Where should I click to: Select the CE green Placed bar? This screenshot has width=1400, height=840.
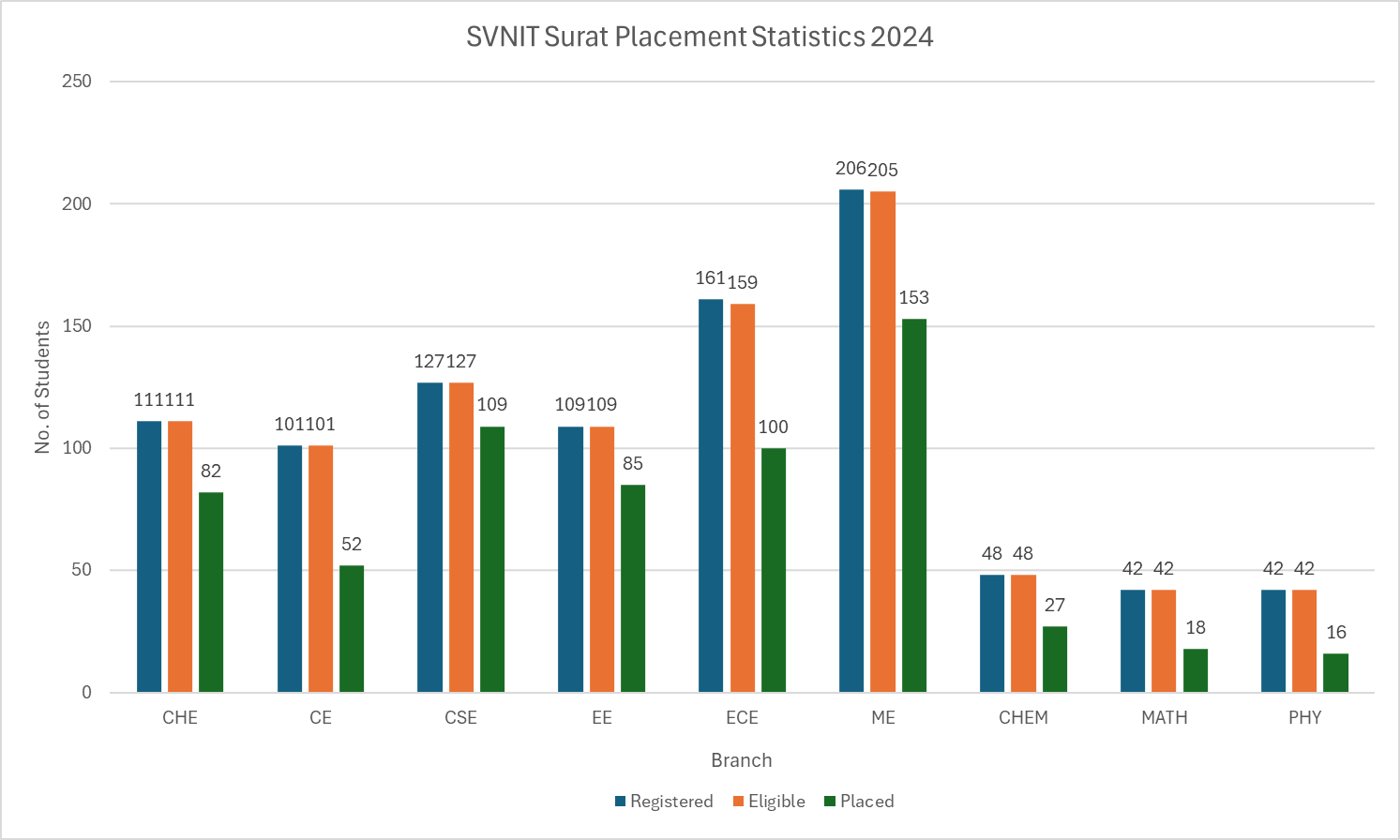click(x=352, y=629)
